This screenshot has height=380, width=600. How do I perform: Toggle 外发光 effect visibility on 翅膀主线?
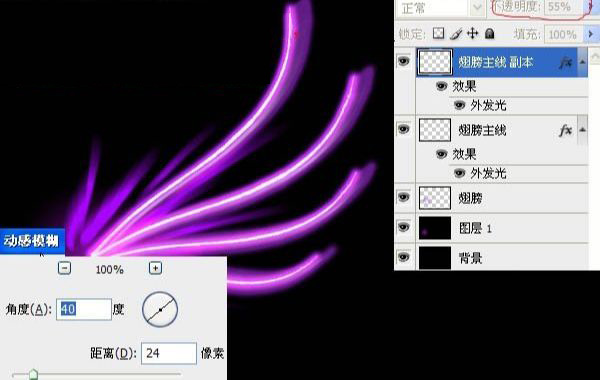[x=460, y=173]
